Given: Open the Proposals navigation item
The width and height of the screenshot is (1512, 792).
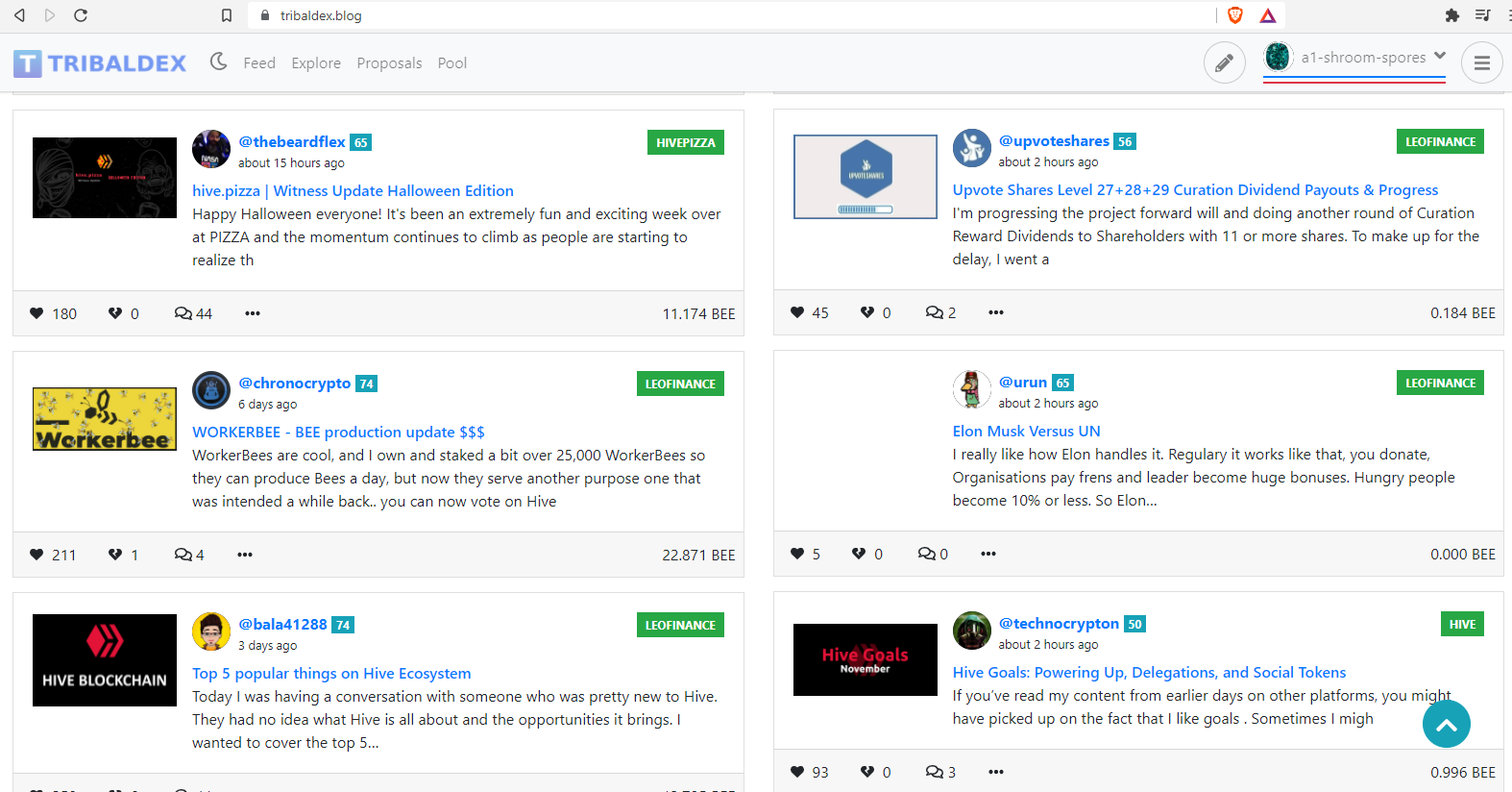Looking at the screenshot, I should tap(389, 62).
